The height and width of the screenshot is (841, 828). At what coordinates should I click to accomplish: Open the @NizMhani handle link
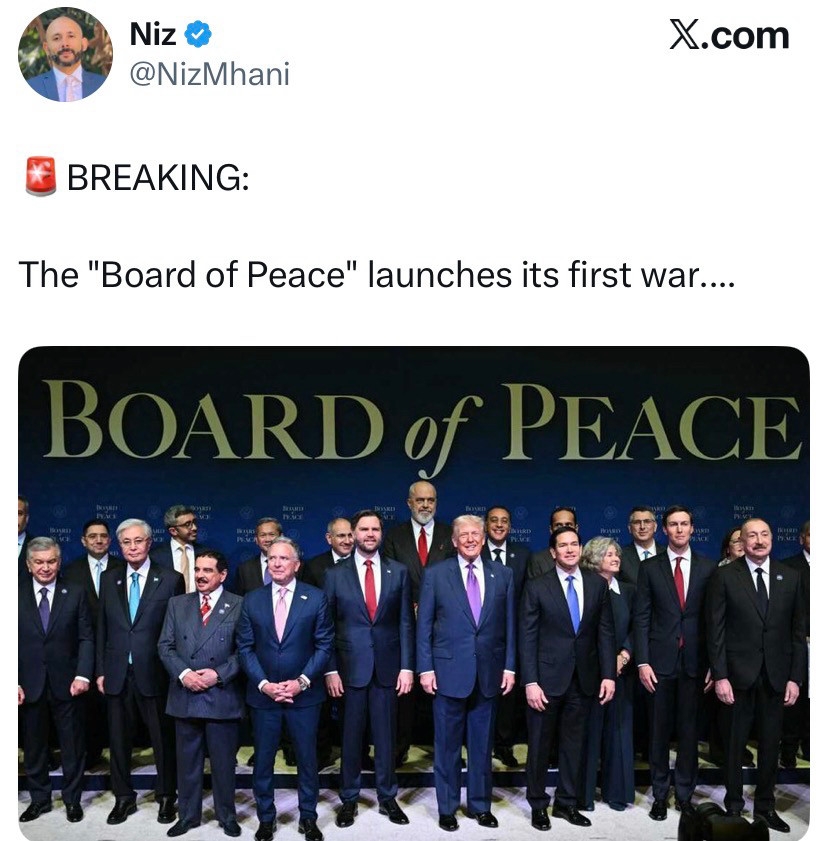point(209,72)
